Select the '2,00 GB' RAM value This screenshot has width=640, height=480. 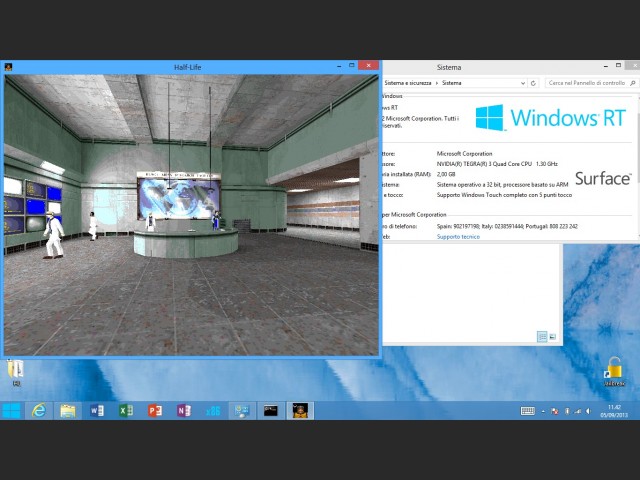pos(446,174)
